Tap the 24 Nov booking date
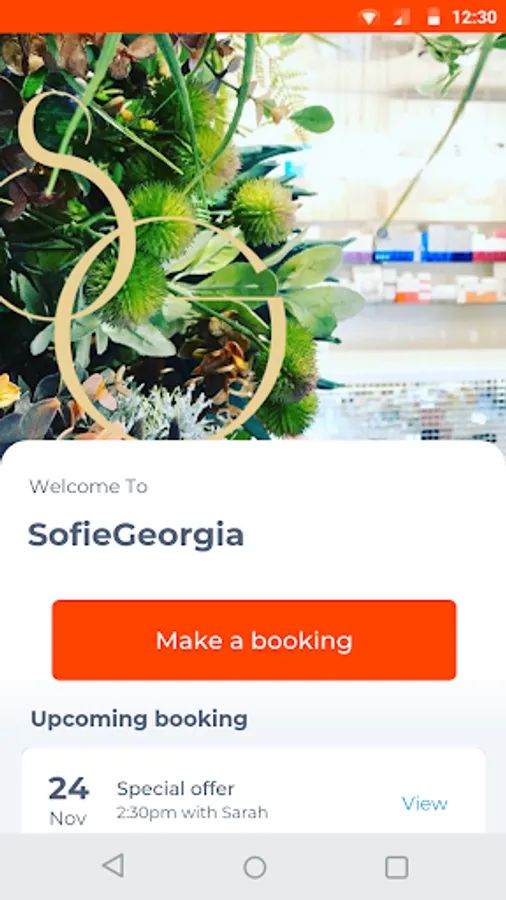 click(x=68, y=801)
